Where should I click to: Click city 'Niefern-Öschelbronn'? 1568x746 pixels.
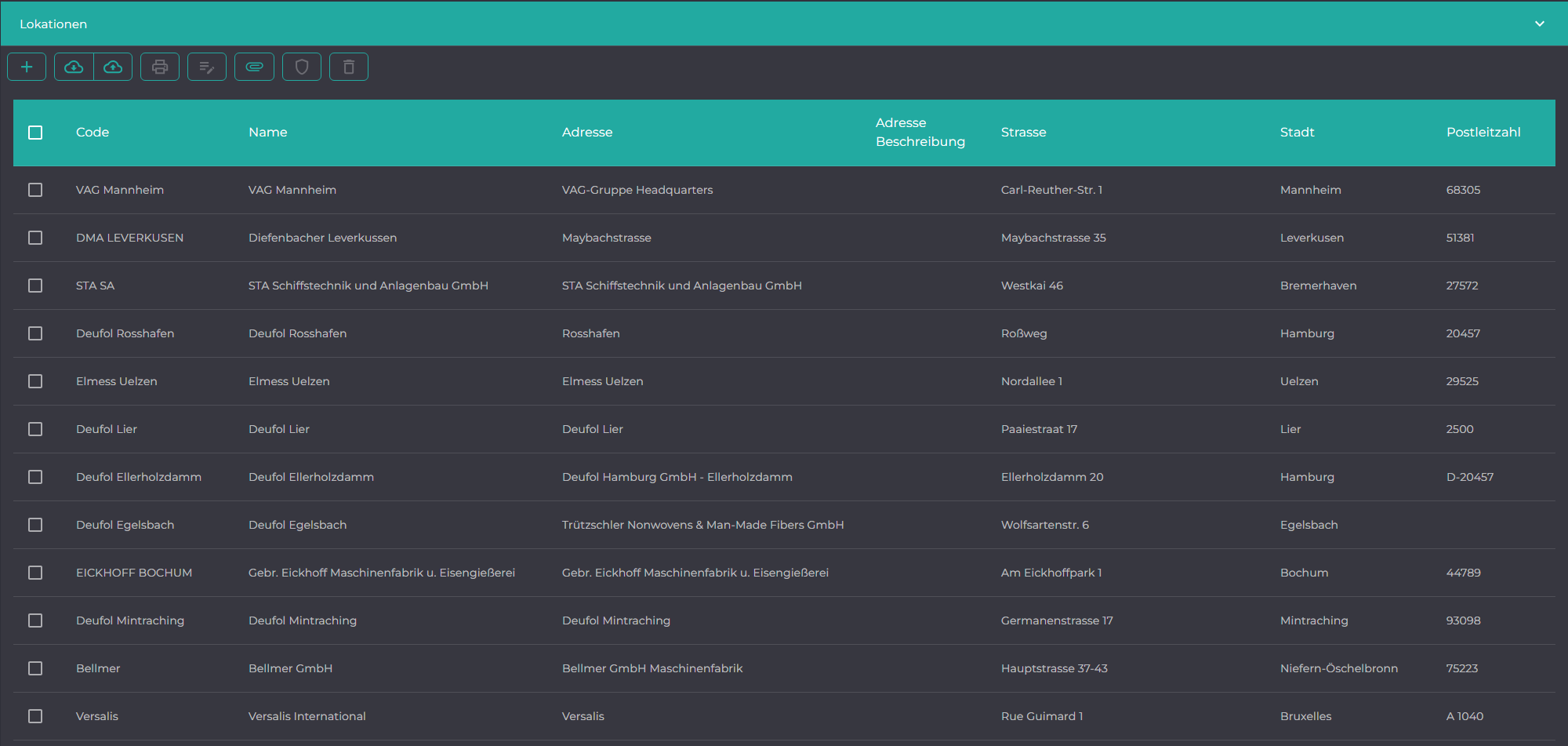pyautogui.click(x=1339, y=668)
